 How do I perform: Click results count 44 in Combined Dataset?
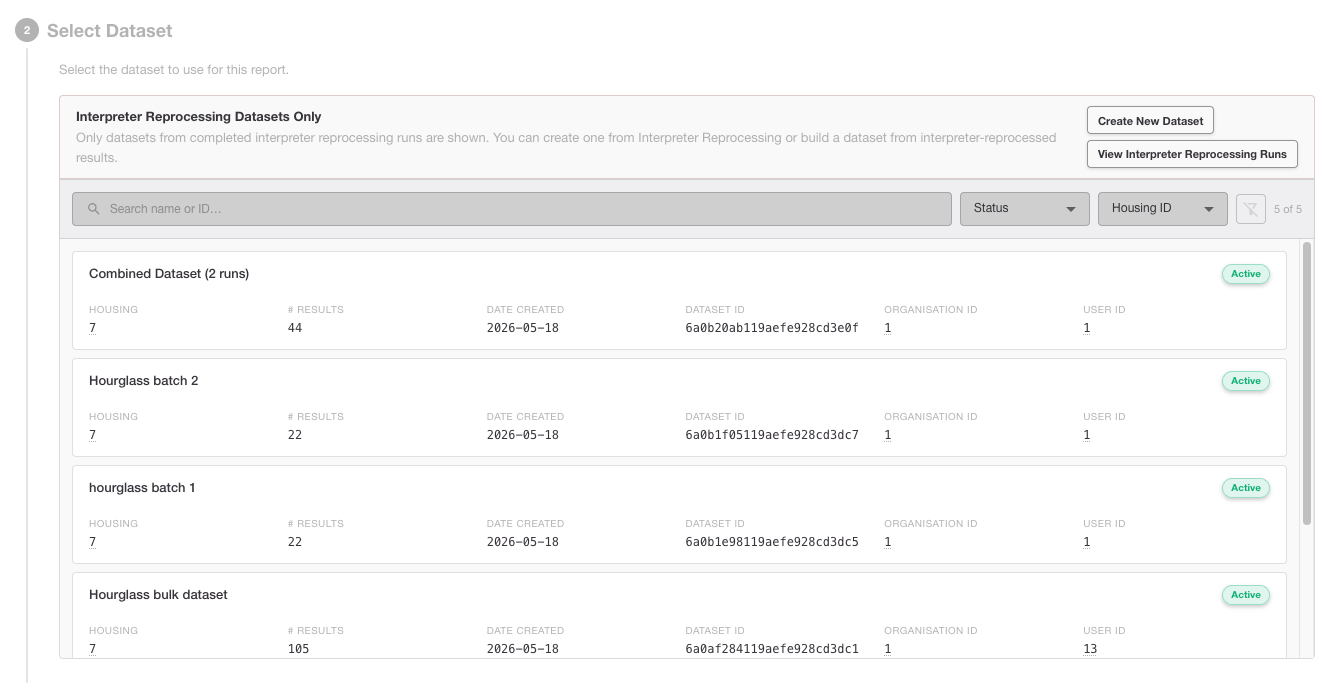[x=295, y=328]
